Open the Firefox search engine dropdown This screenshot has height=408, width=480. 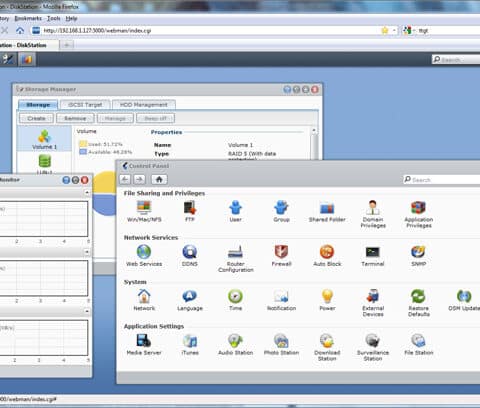408,31
